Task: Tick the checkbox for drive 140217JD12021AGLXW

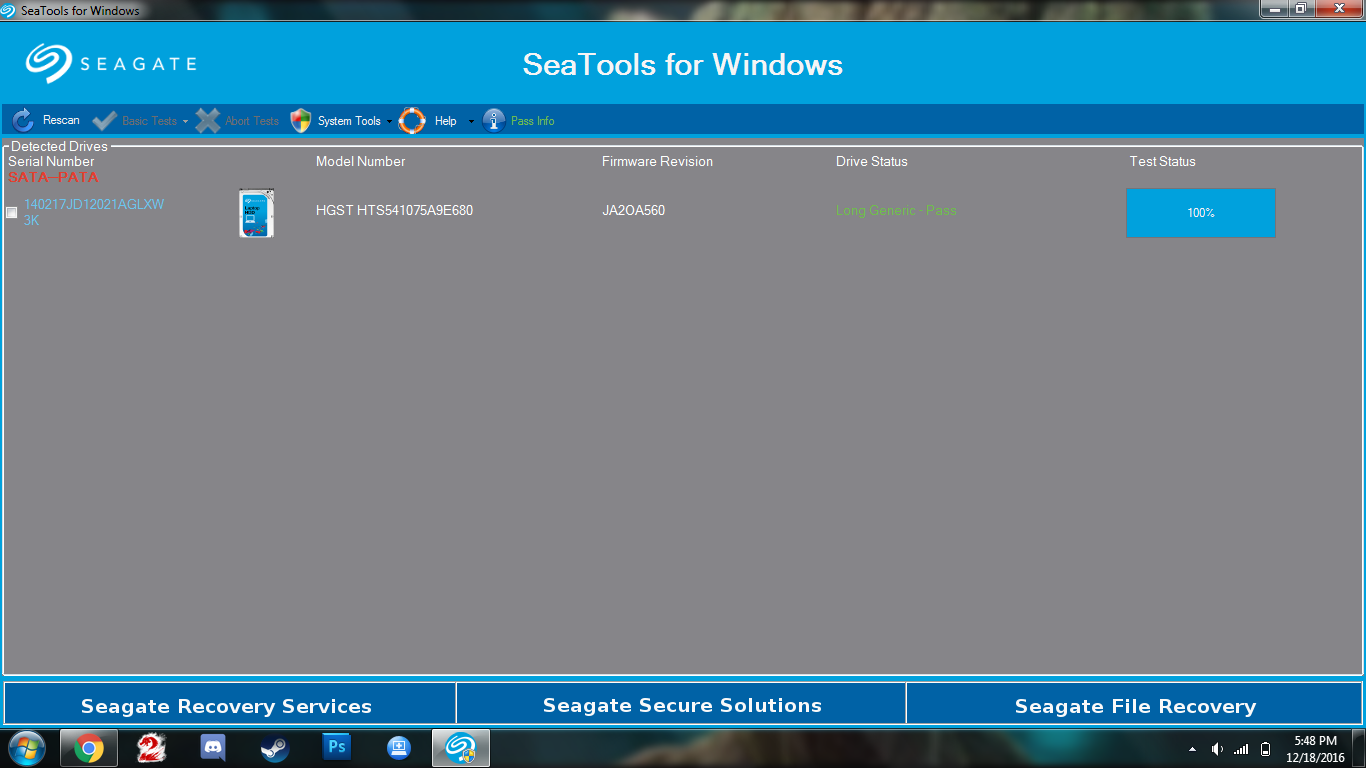Action: coord(12,212)
